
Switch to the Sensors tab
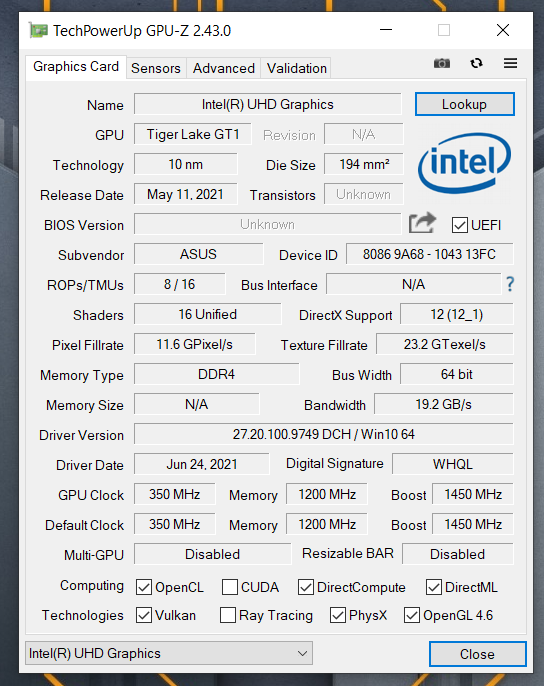tap(156, 68)
